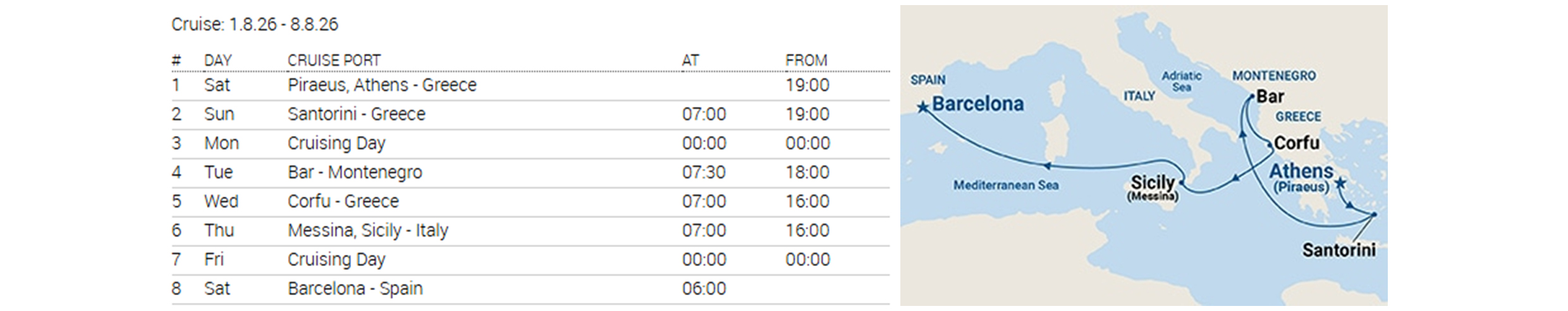Click the Santorini port dot on map
The height and width of the screenshot is (311, 1568).
pos(1374,216)
